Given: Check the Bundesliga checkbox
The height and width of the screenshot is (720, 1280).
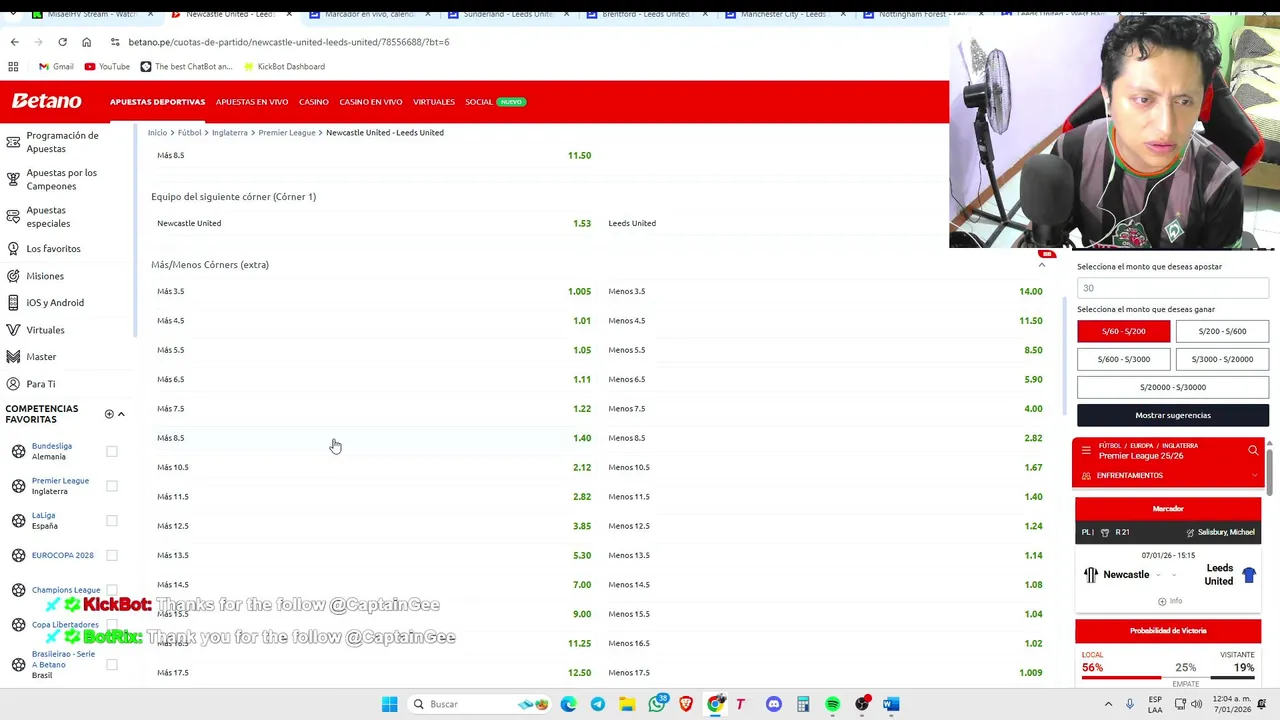Looking at the screenshot, I should point(112,451).
